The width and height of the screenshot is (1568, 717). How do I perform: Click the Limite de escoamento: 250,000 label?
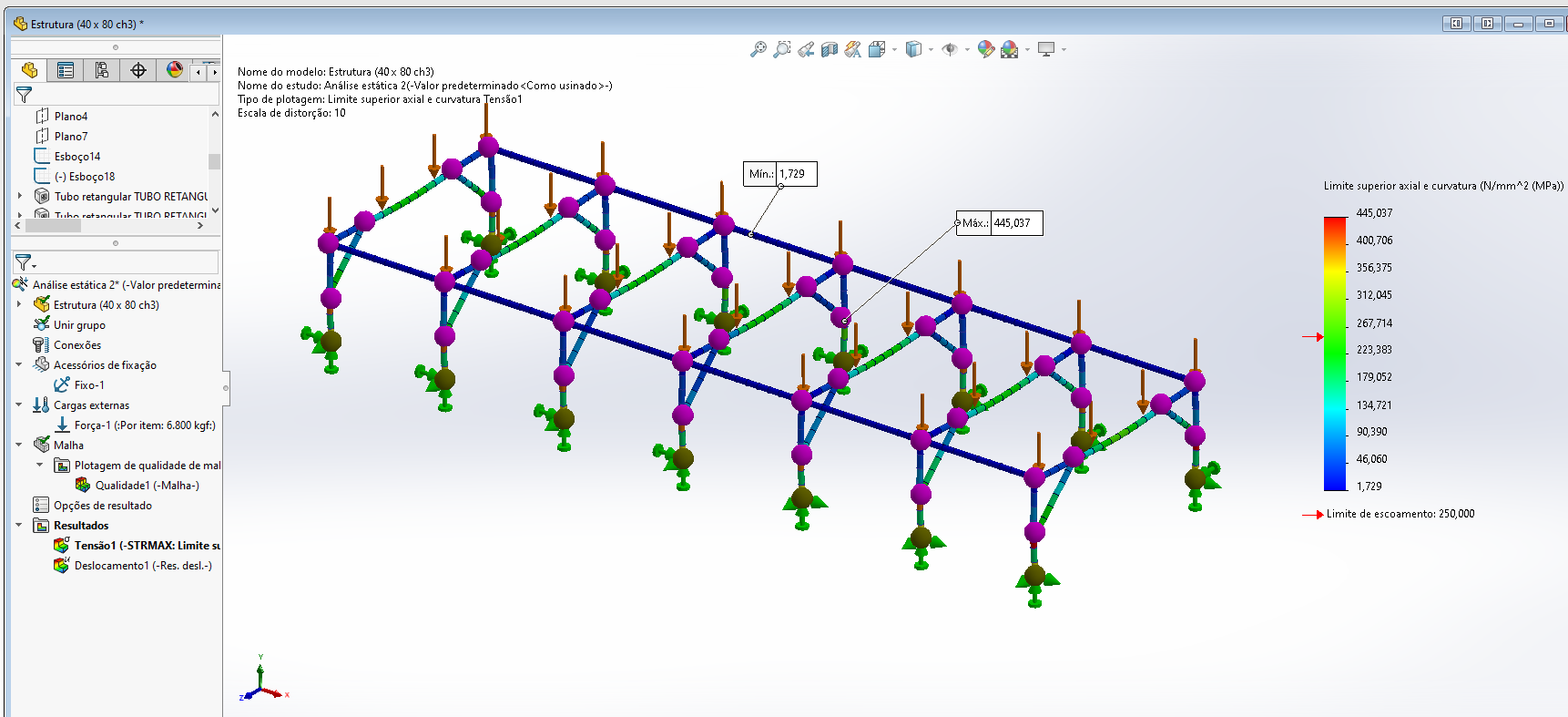click(x=1400, y=514)
